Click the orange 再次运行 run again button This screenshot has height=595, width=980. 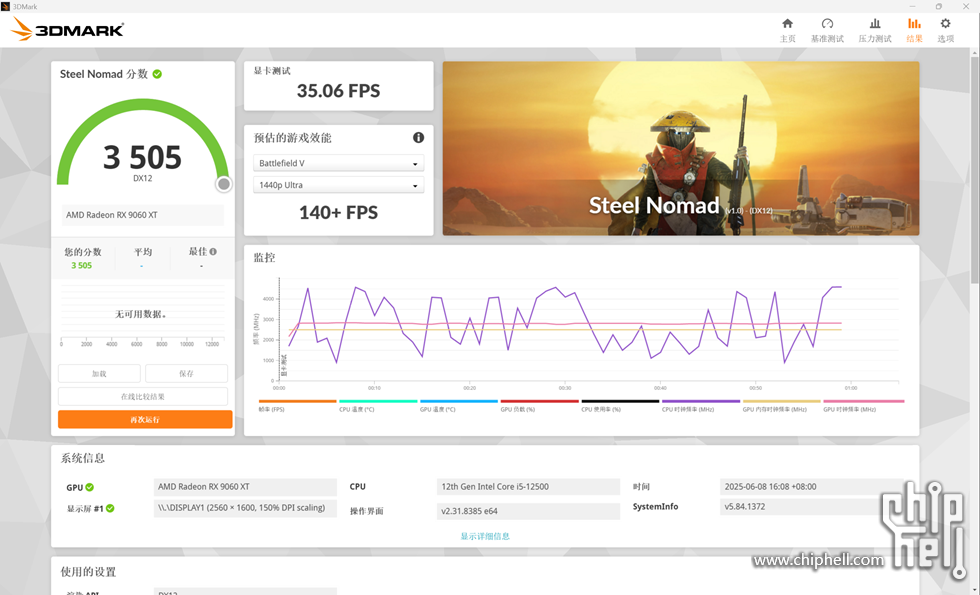145,419
